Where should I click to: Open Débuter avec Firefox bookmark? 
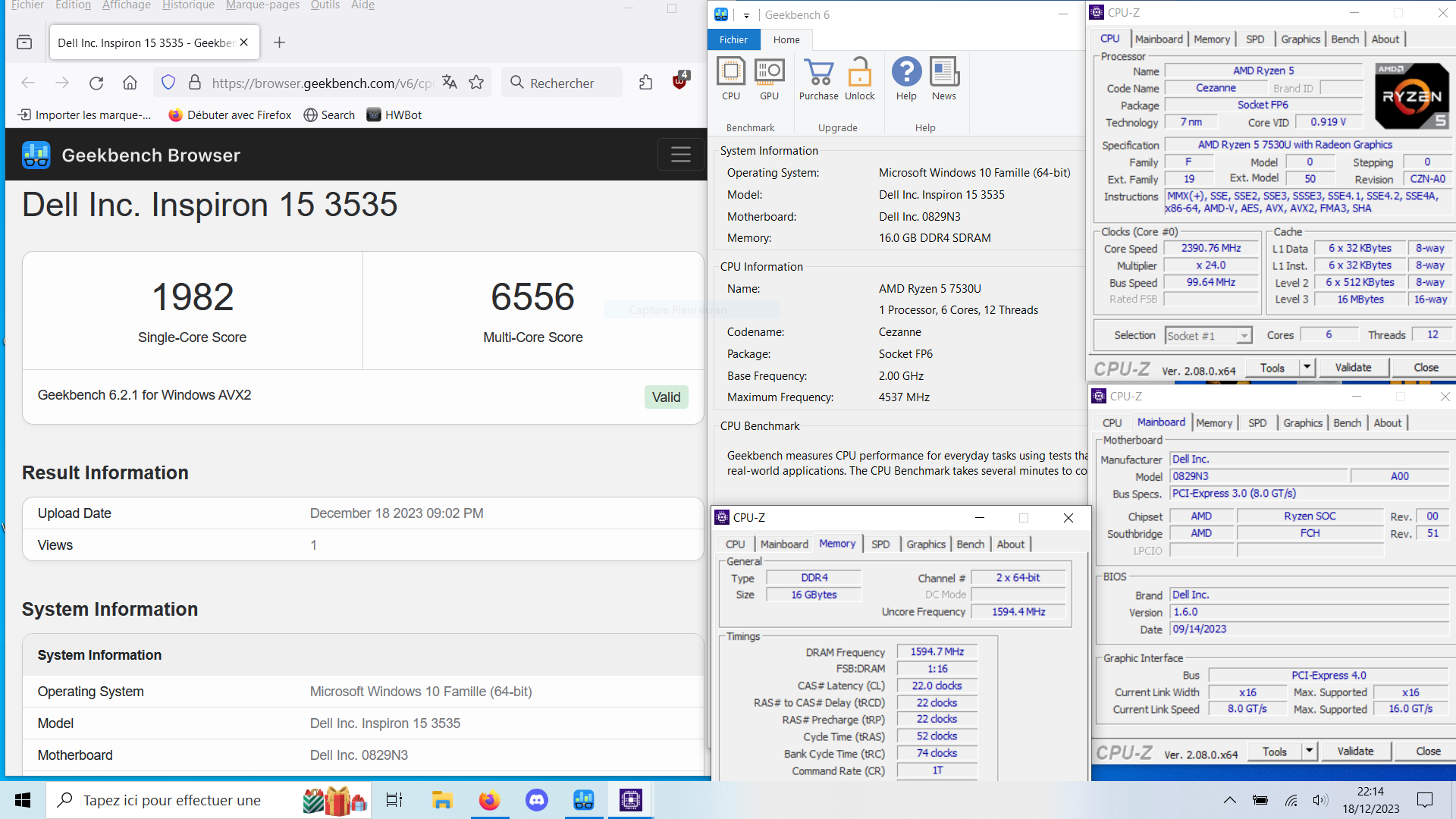[x=230, y=115]
